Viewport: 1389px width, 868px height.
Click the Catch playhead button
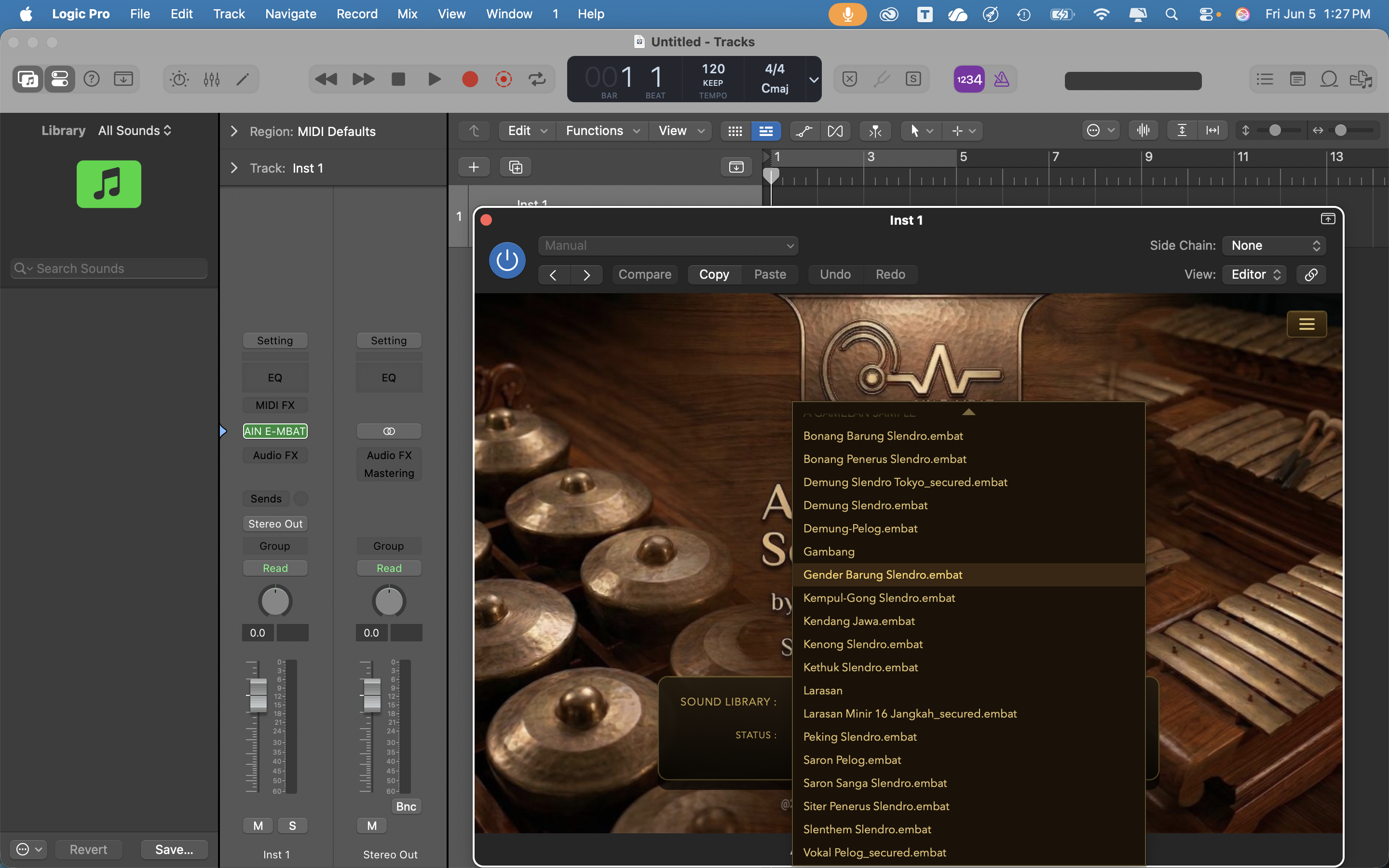click(x=875, y=131)
